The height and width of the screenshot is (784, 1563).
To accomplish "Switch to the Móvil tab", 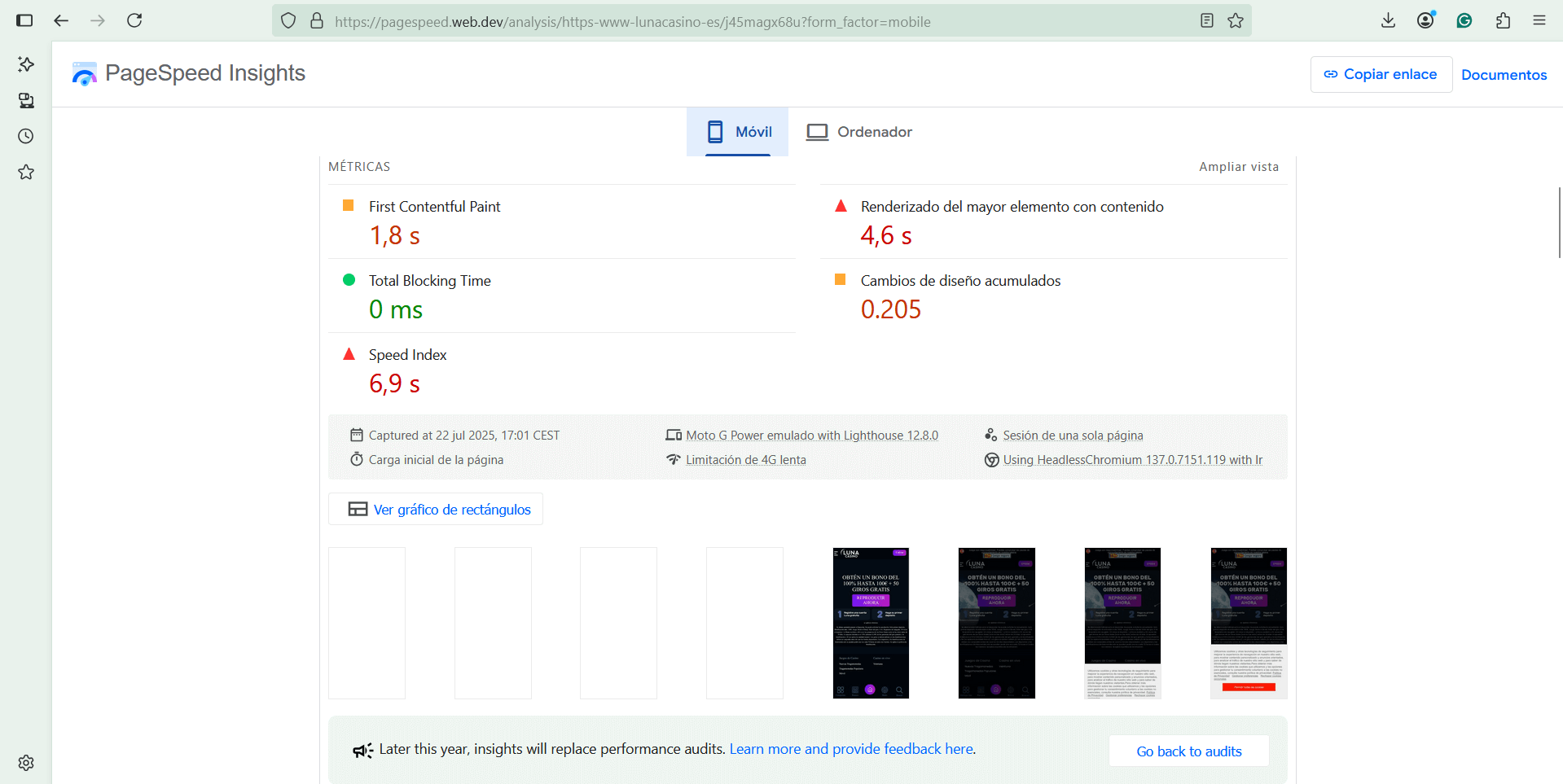I will point(737,132).
